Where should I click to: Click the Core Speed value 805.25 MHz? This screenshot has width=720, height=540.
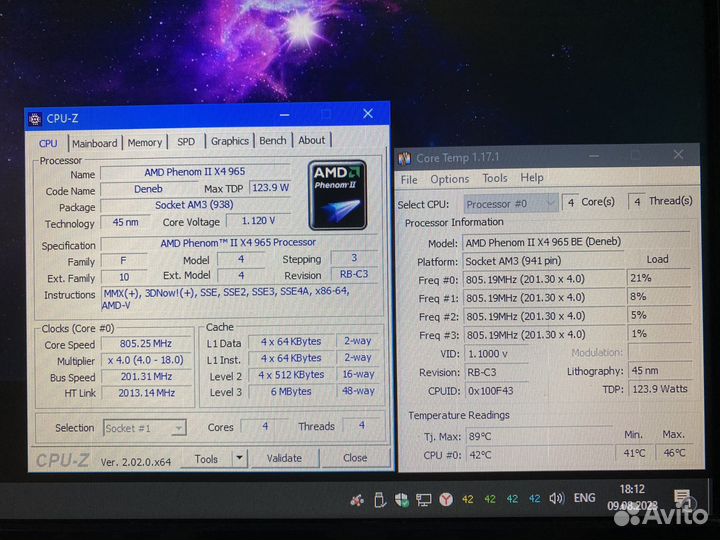[x=146, y=343]
